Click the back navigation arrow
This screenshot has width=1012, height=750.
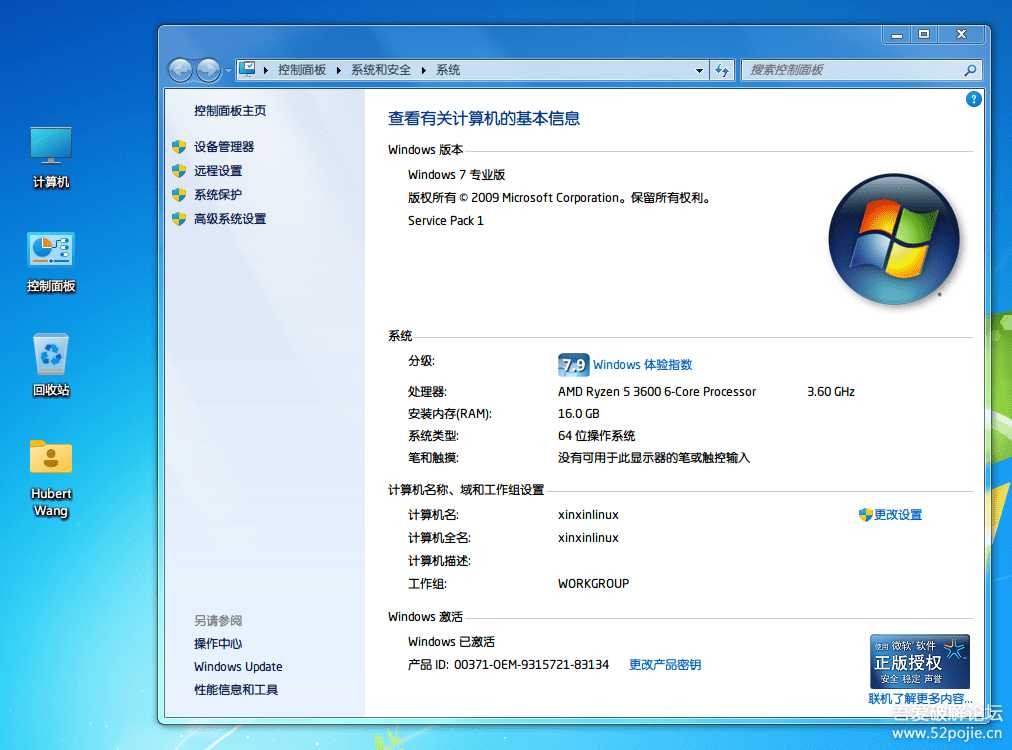[x=181, y=70]
